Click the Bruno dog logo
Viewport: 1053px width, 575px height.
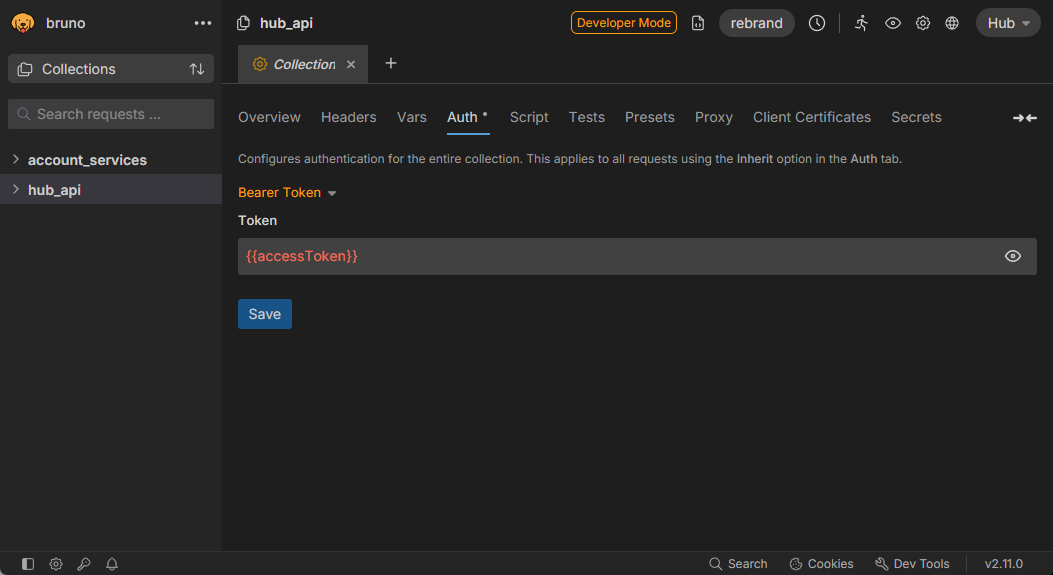click(23, 23)
